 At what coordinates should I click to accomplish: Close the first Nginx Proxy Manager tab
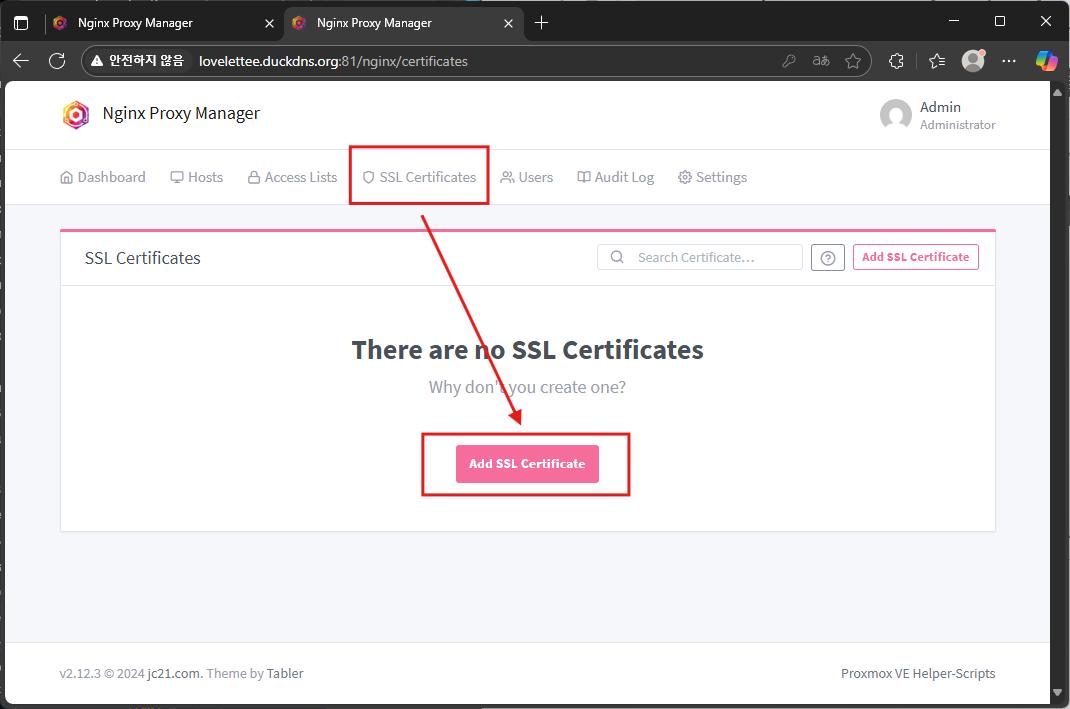[270, 23]
